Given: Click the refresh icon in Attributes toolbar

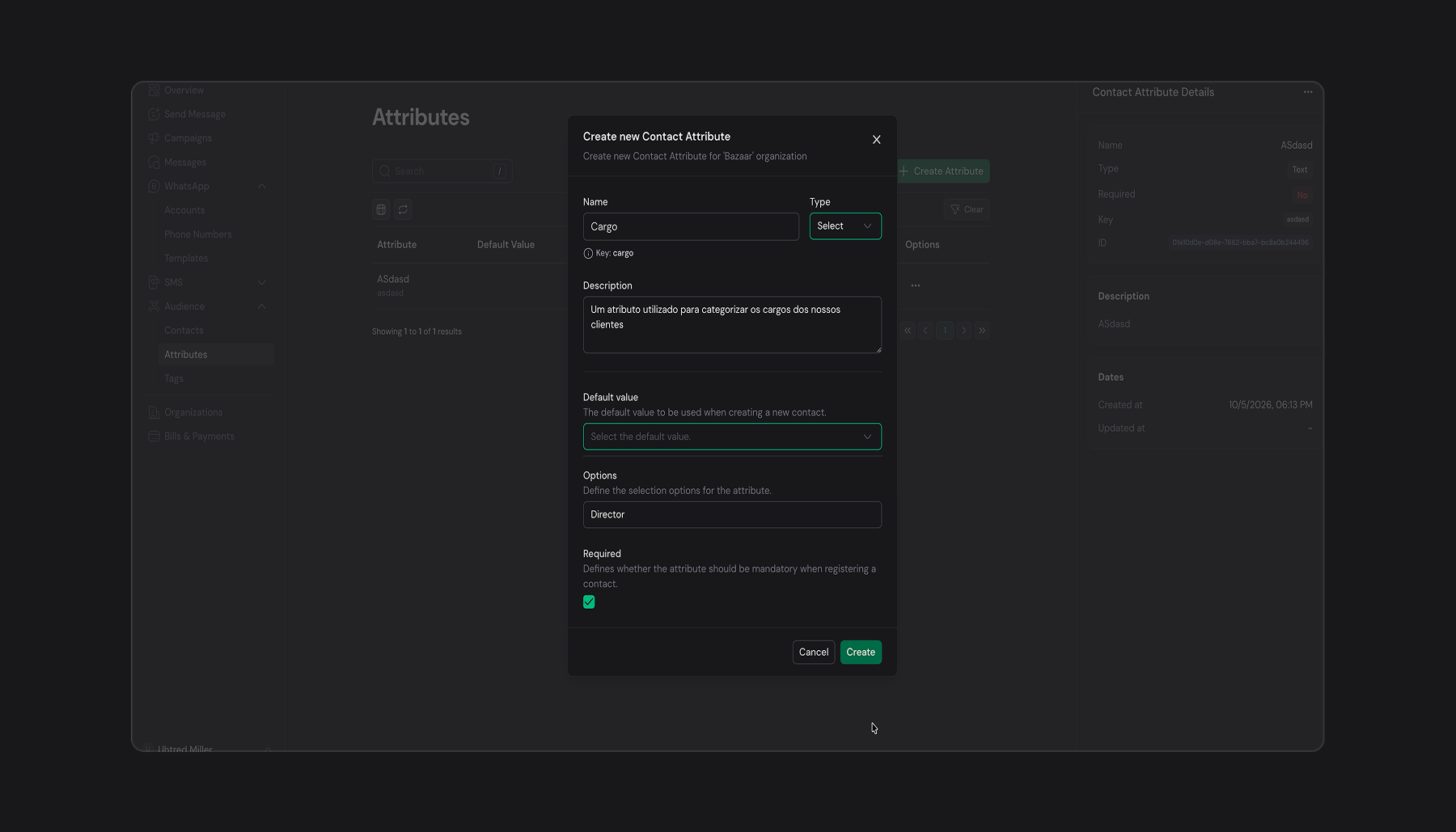Looking at the screenshot, I should 403,209.
